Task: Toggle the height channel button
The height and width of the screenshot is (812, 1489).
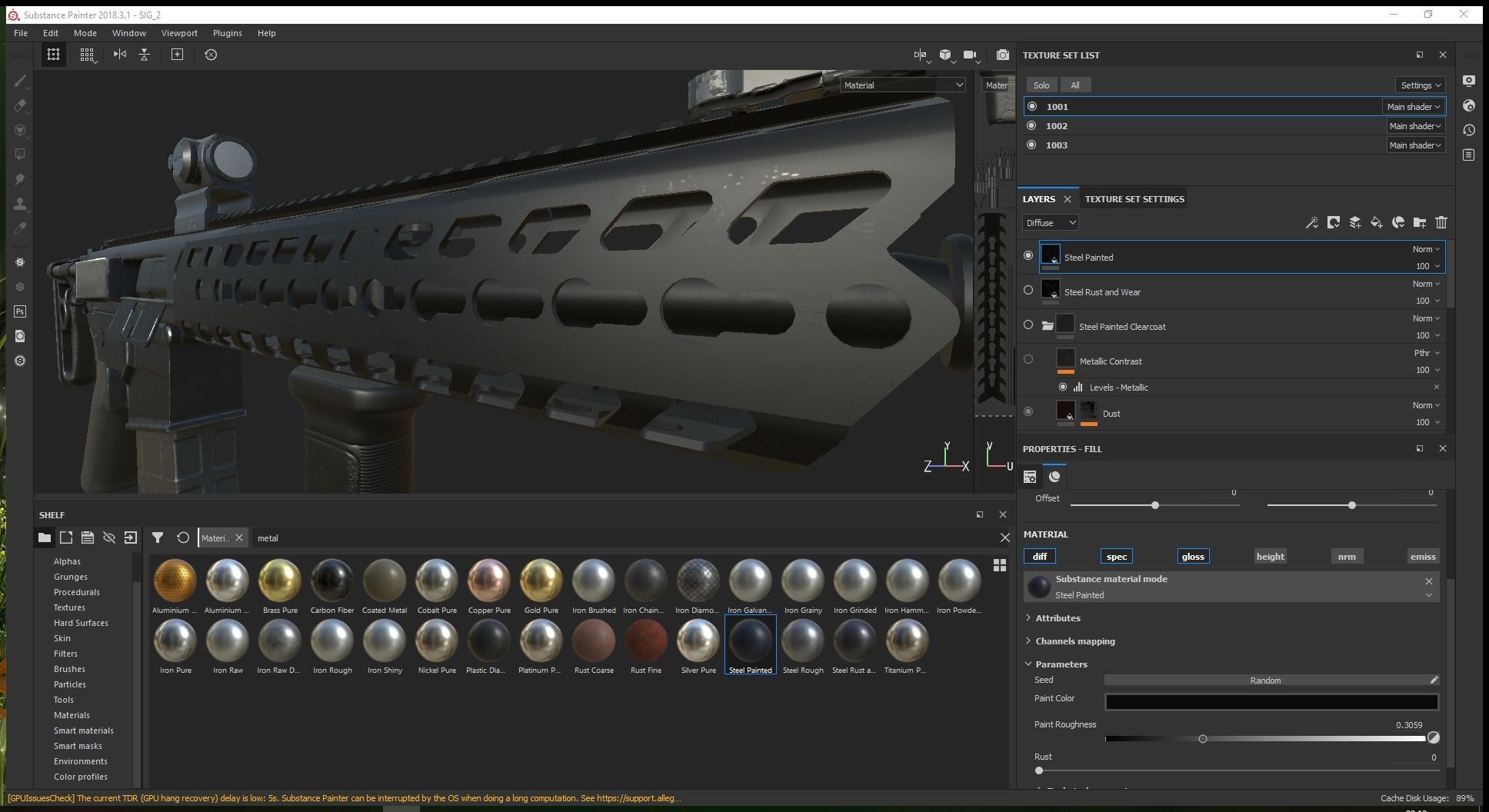Action: pos(1271,557)
